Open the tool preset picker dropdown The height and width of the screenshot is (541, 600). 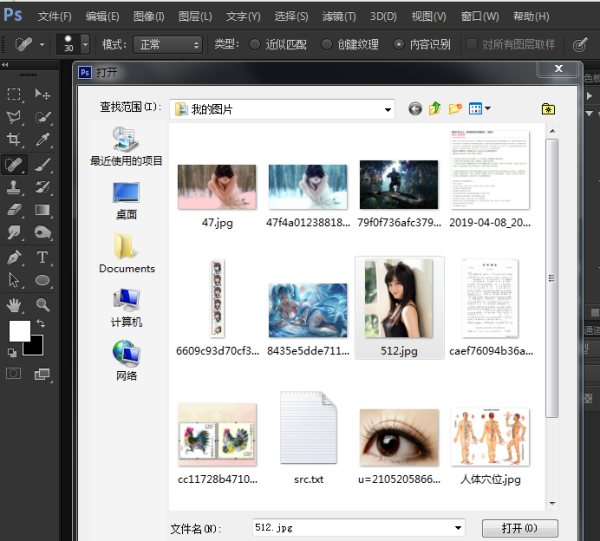(42, 44)
